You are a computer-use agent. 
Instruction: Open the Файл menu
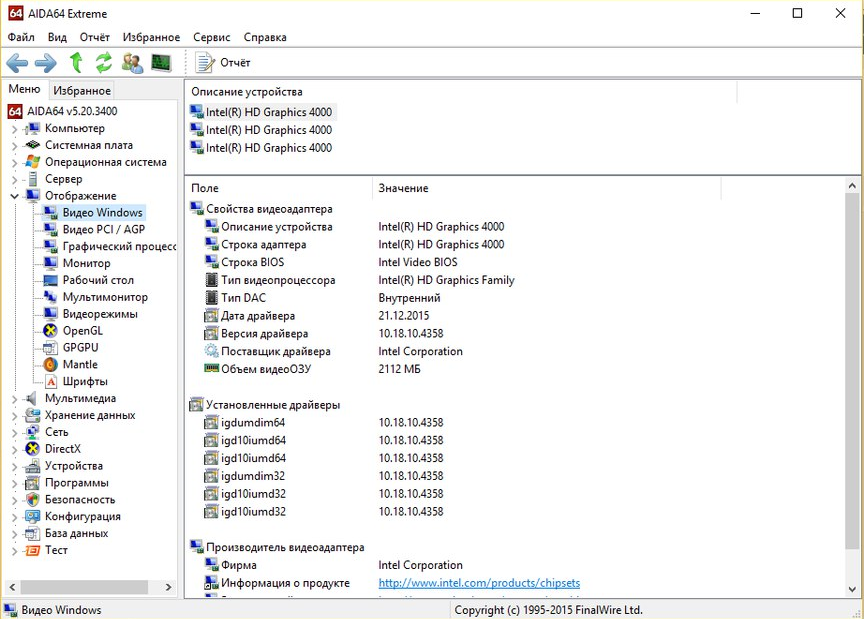click(21, 37)
